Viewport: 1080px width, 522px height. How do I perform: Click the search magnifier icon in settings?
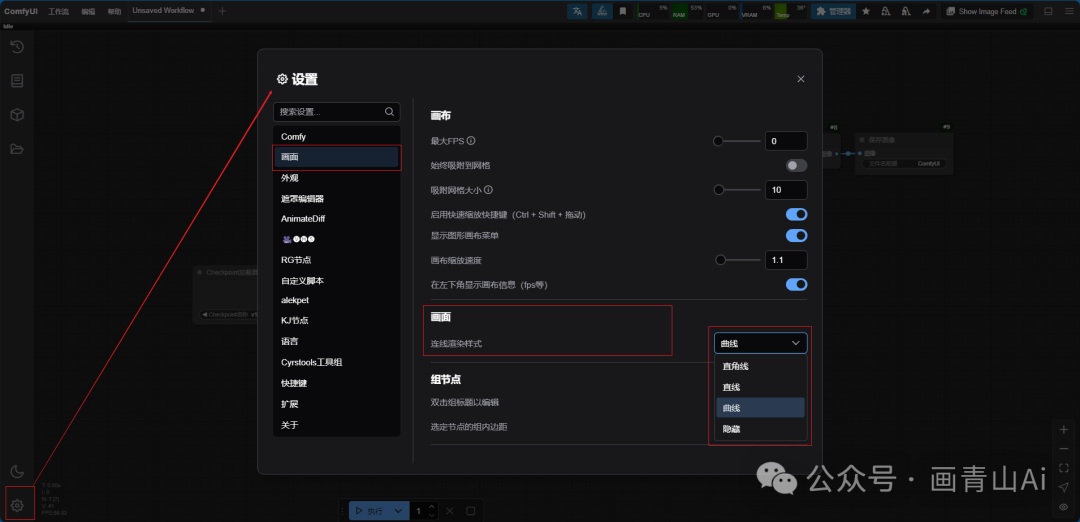[x=389, y=112]
